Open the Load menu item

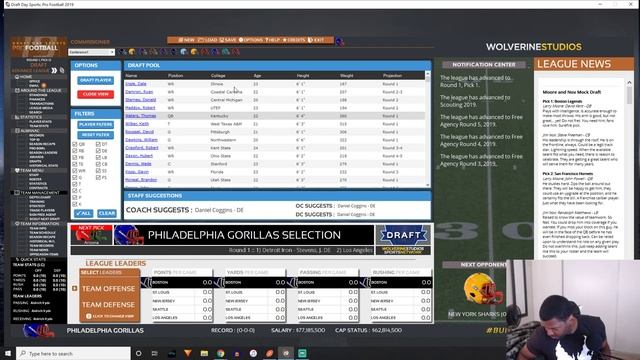(207, 40)
